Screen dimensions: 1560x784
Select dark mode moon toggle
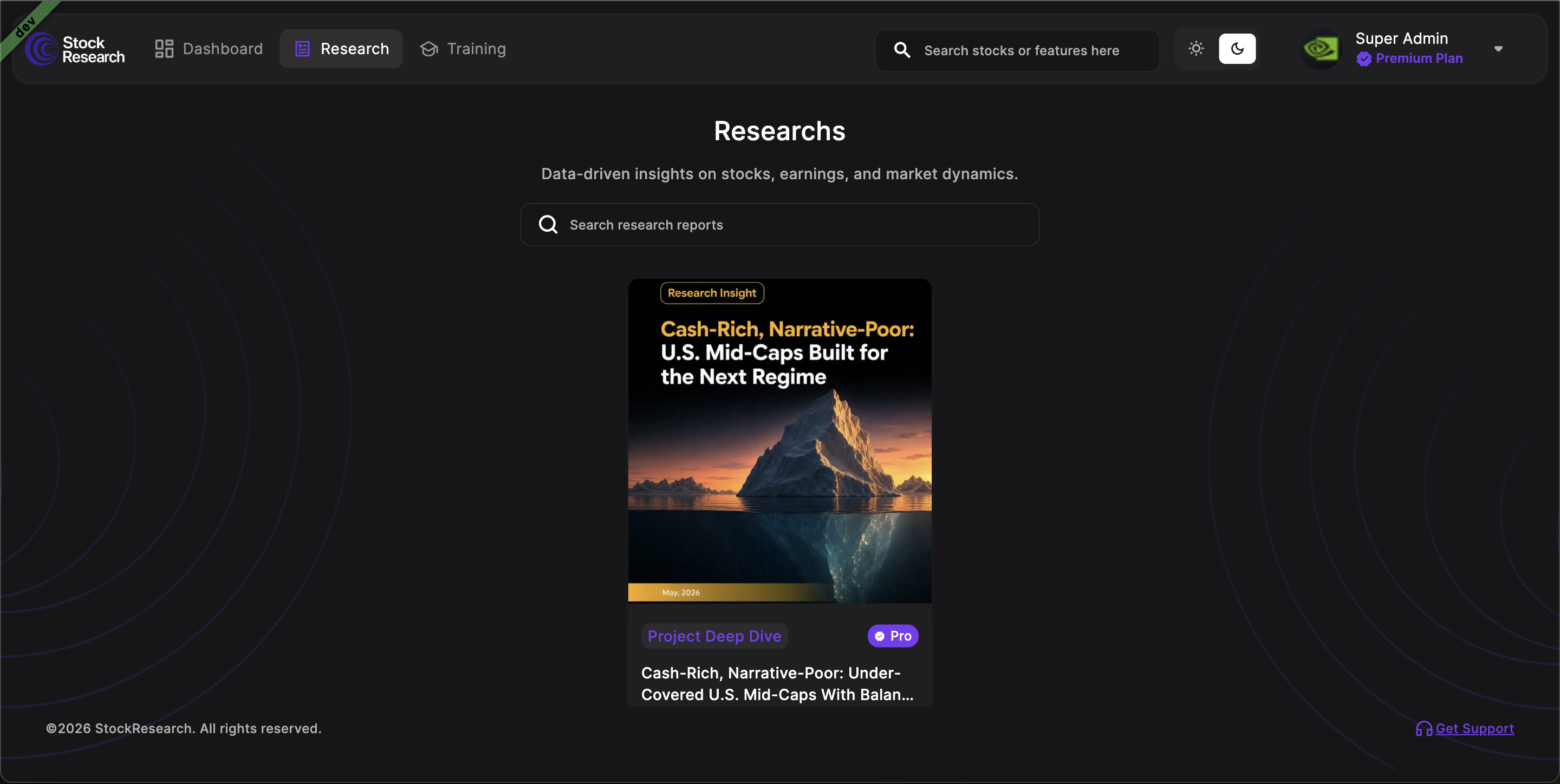[1237, 48]
